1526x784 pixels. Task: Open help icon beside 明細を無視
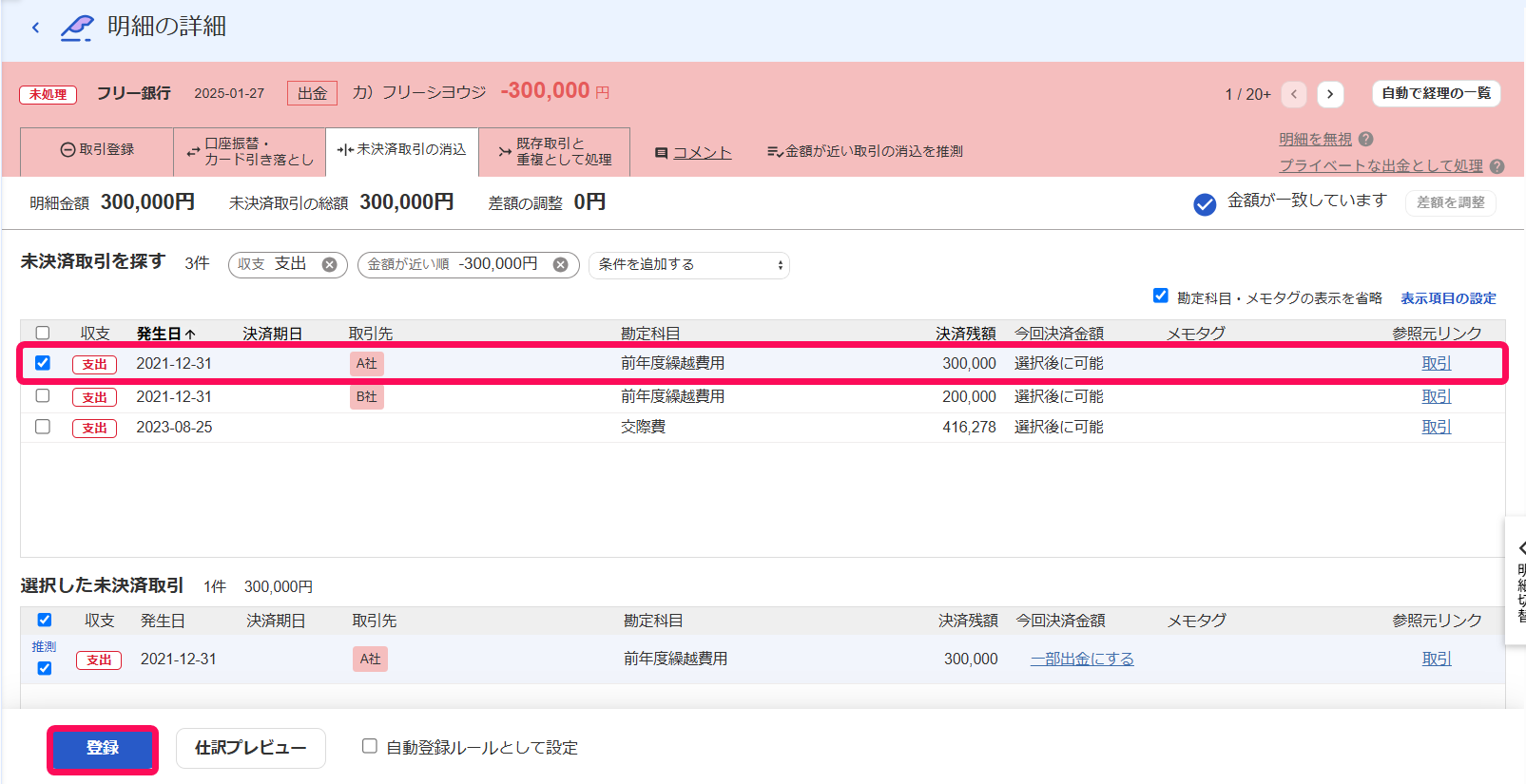(1366, 139)
